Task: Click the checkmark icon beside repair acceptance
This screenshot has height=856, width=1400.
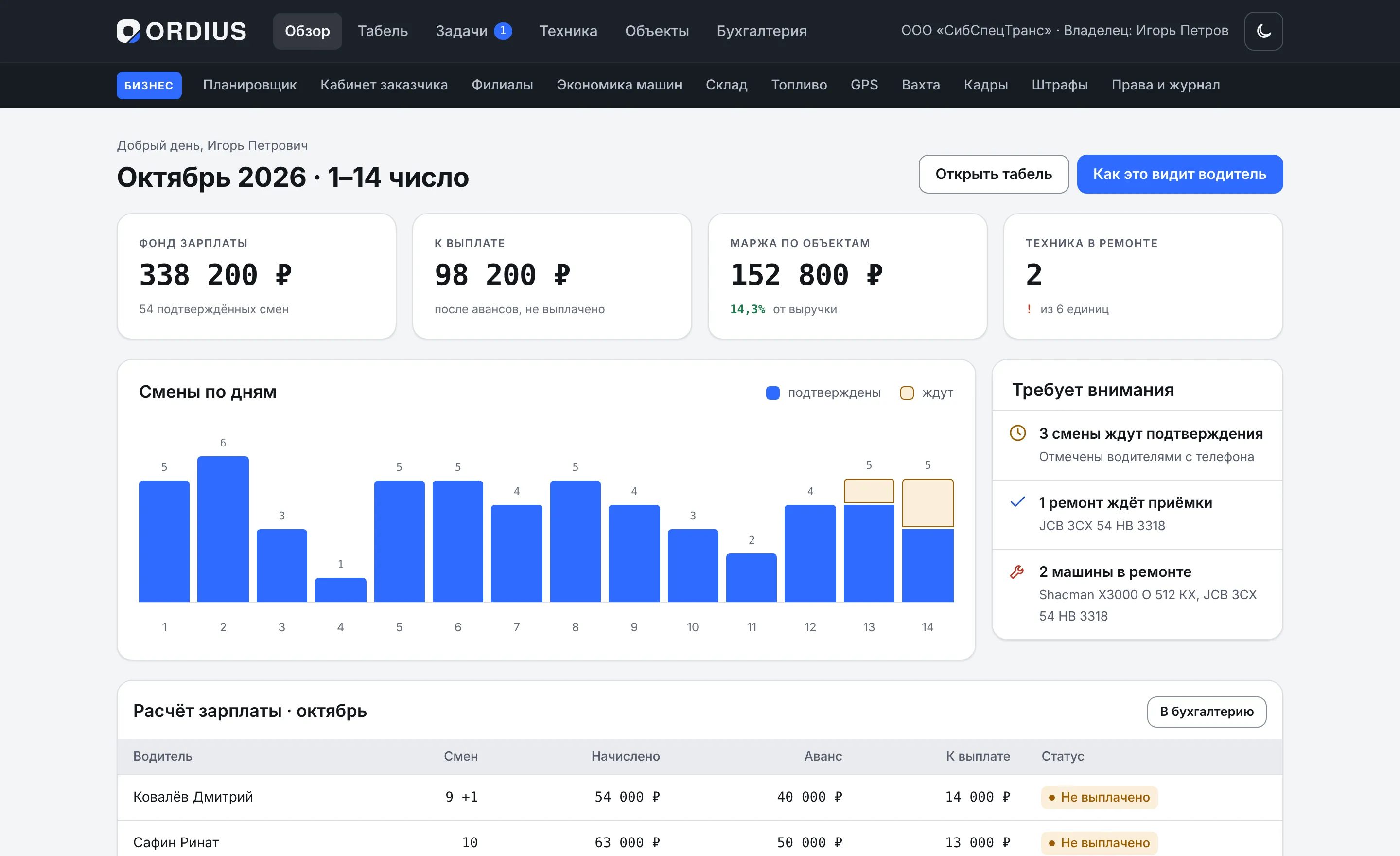Action: 1017,501
